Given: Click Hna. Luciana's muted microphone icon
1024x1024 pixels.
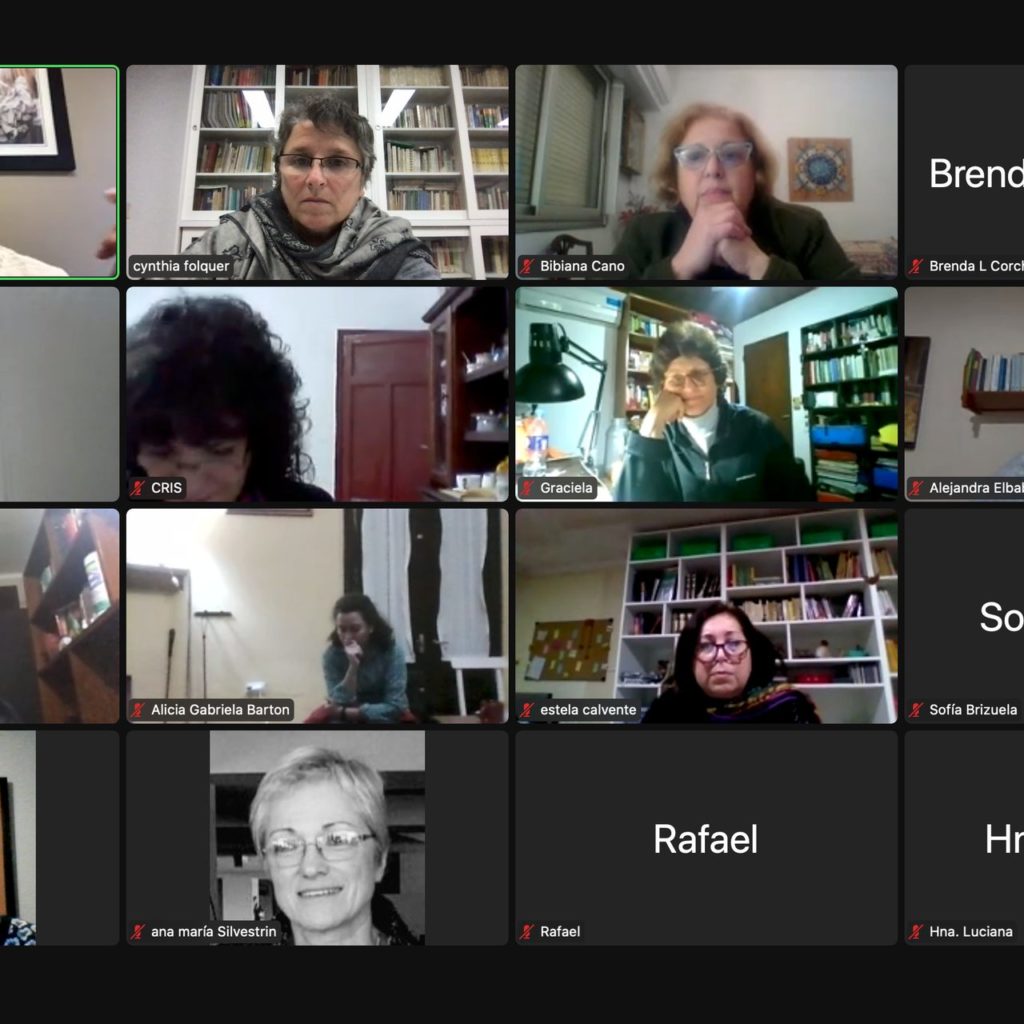Looking at the screenshot, I should click(916, 932).
